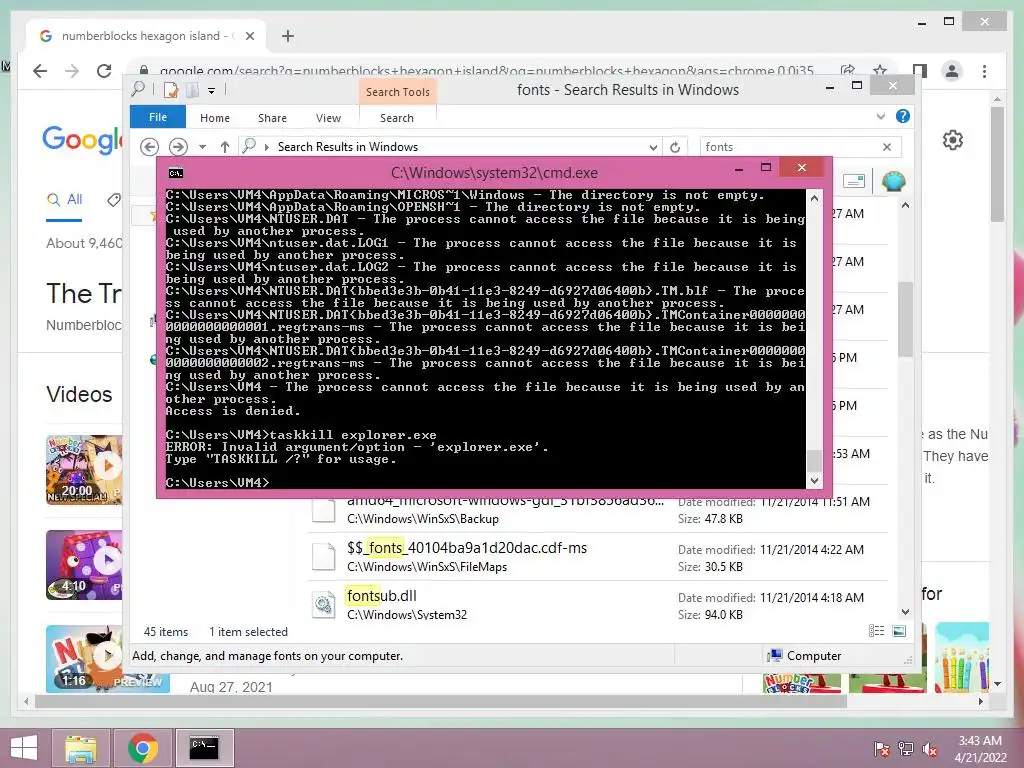Click the preview pane icon behind cmd window
Screen dimensions: 1024x768
[x=854, y=181]
